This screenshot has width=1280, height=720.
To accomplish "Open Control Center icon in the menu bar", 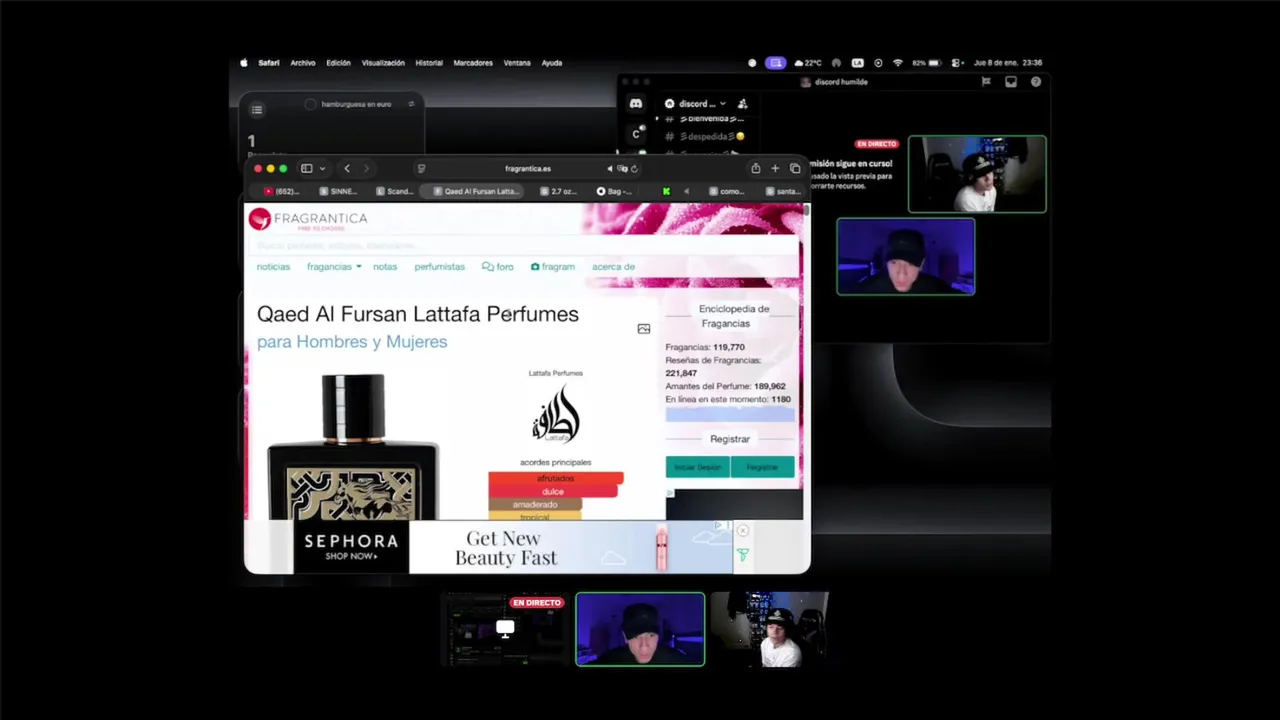I will pos(956,63).
